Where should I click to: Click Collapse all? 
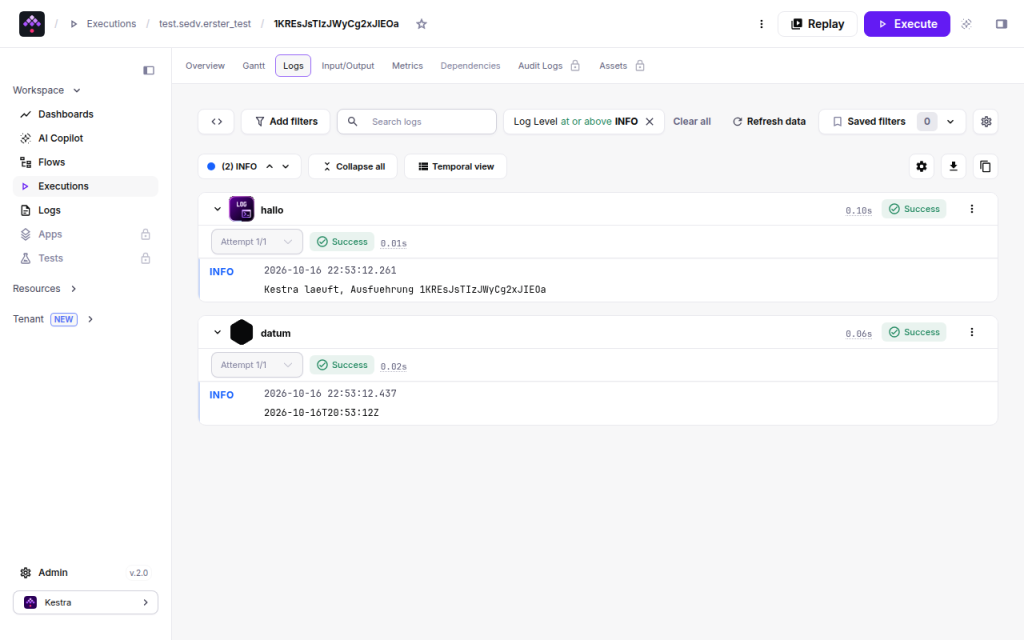click(353, 167)
